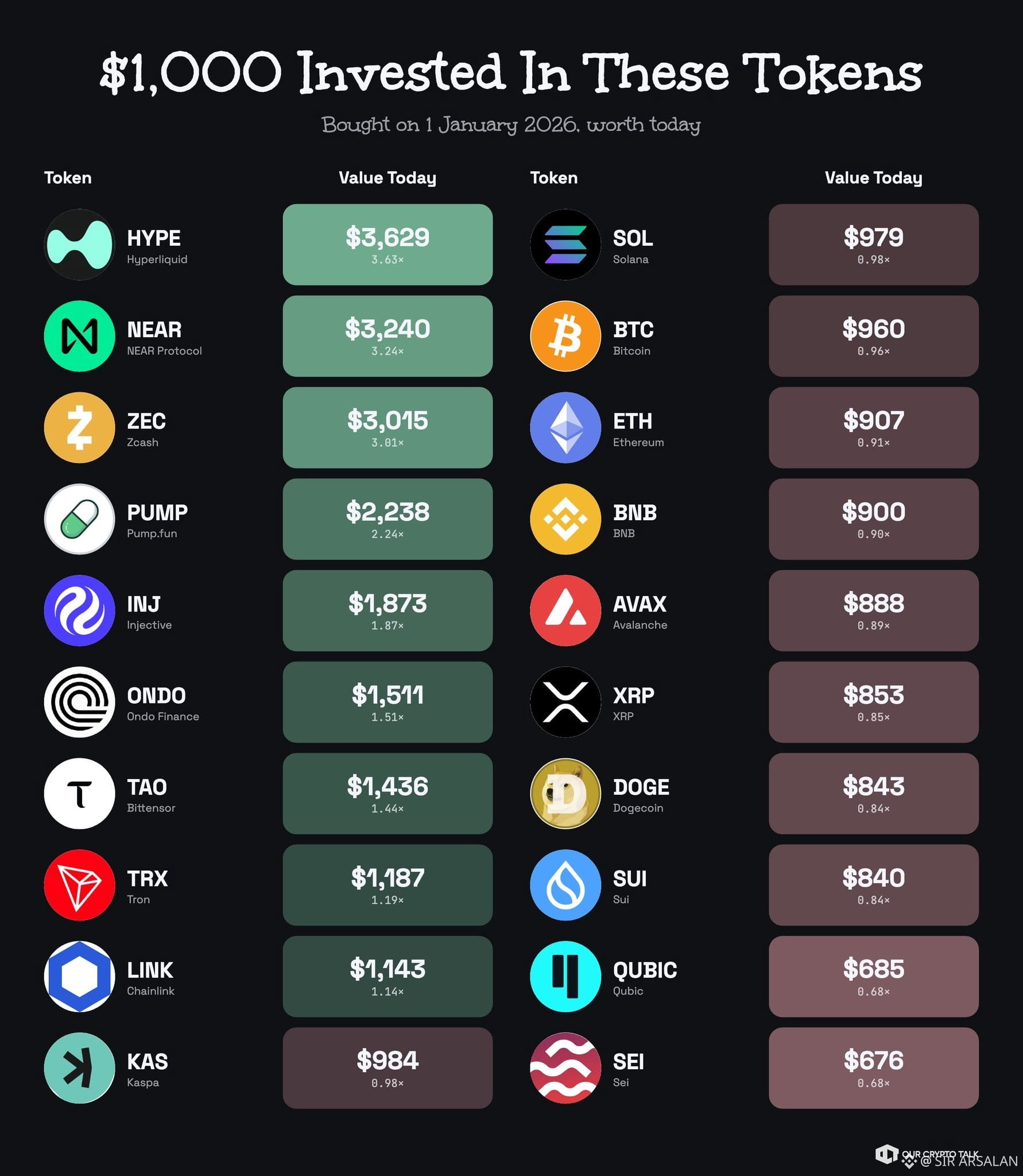Open the Pump.fun pill icon
Viewport: 1023px width, 1176px height.
[x=79, y=519]
